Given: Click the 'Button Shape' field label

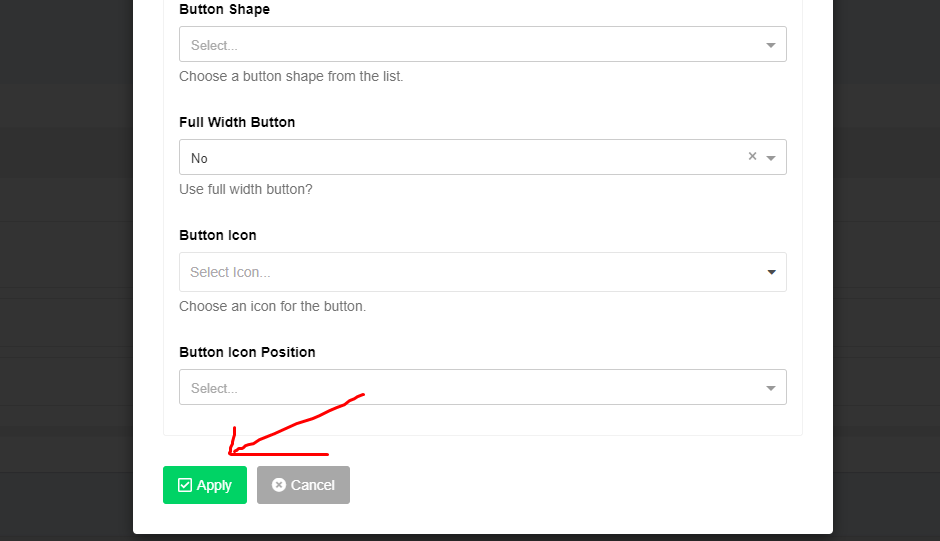Looking at the screenshot, I should point(224,10).
